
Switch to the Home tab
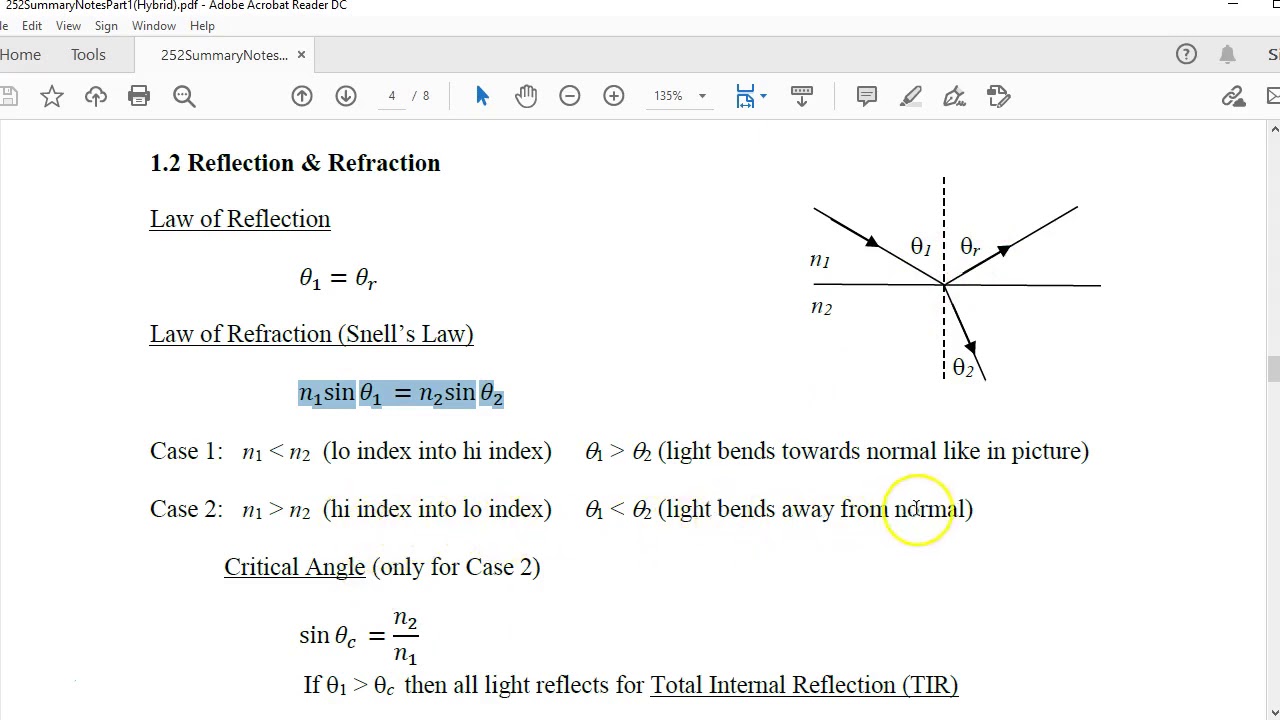20,55
